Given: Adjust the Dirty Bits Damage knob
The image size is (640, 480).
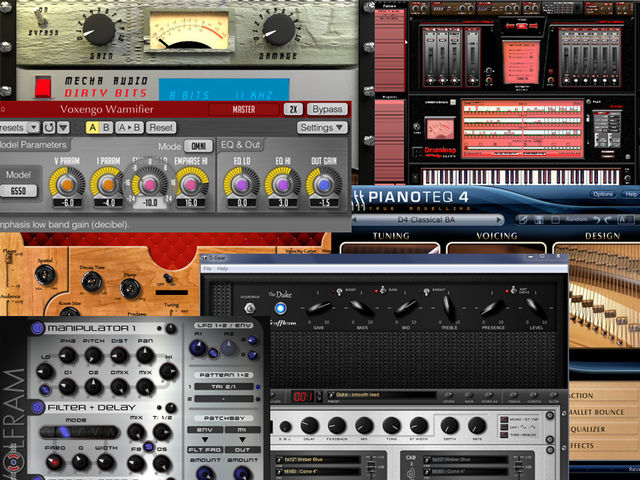Looking at the screenshot, I should pyautogui.click(x=279, y=30).
